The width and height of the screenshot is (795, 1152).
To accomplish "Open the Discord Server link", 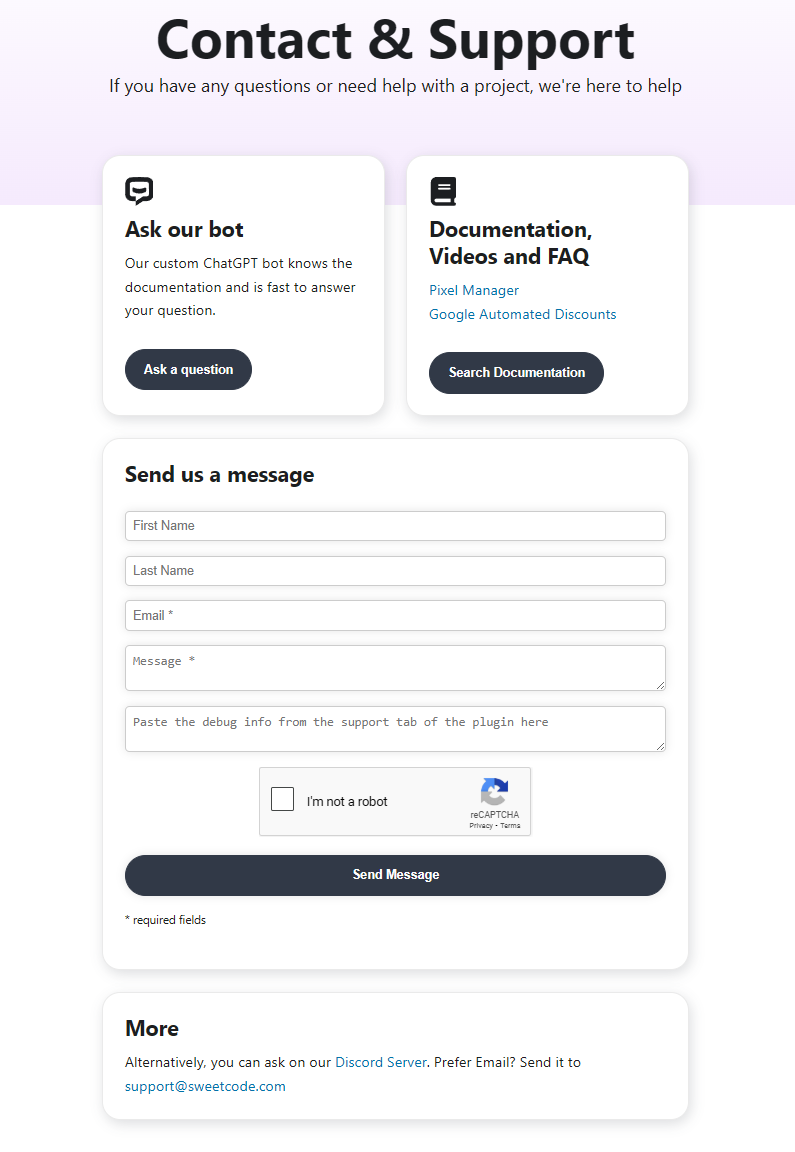I will pos(380,1062).
